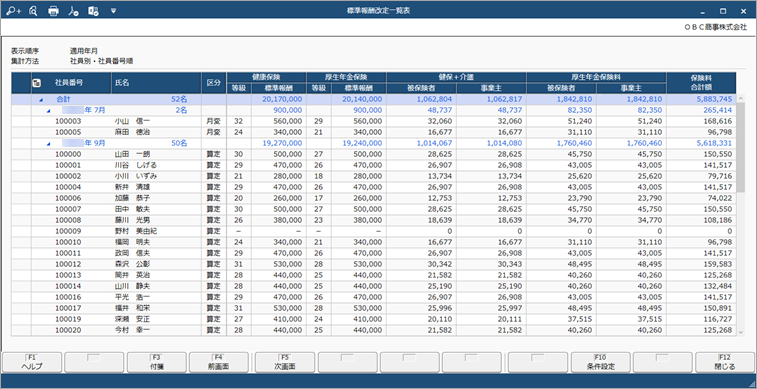Collapse the 年 9月 group
Image resolution: width=757 pixels, height=389 pixels.
pyautogui.click(x=48, y=143)
